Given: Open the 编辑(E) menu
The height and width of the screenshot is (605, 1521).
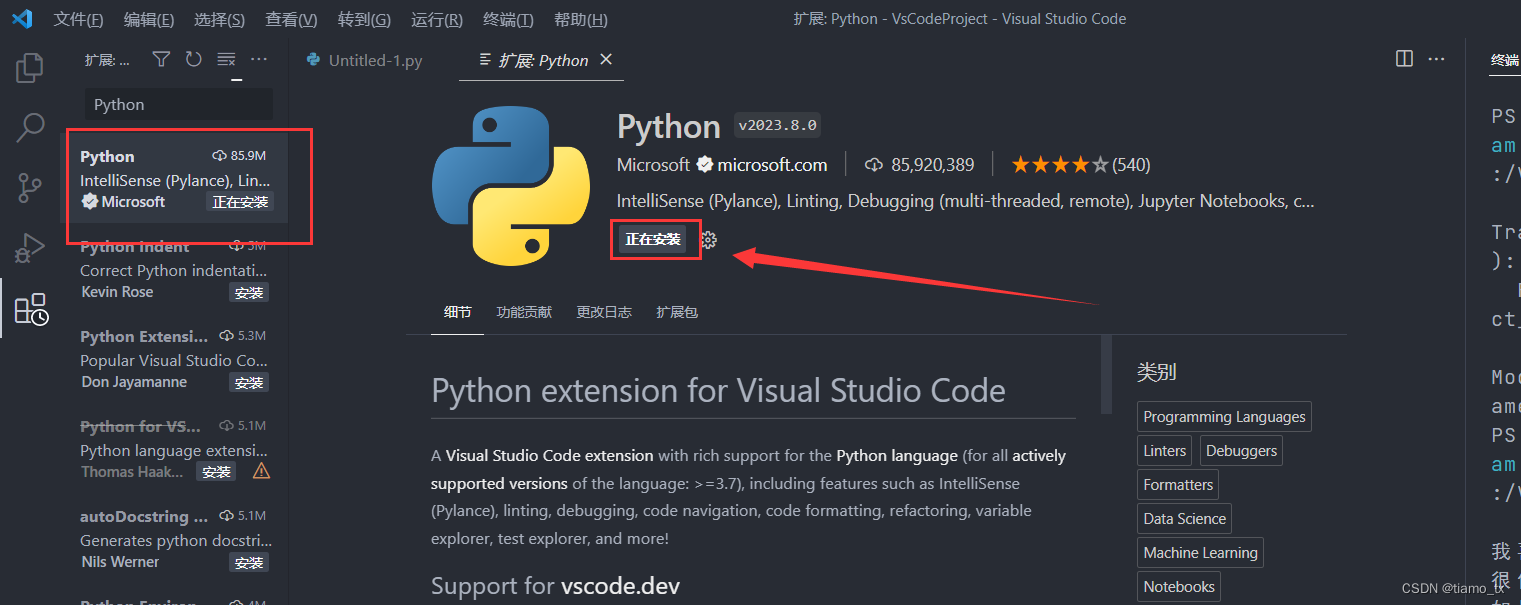Looking at the screenshot, I should [148, 19].
